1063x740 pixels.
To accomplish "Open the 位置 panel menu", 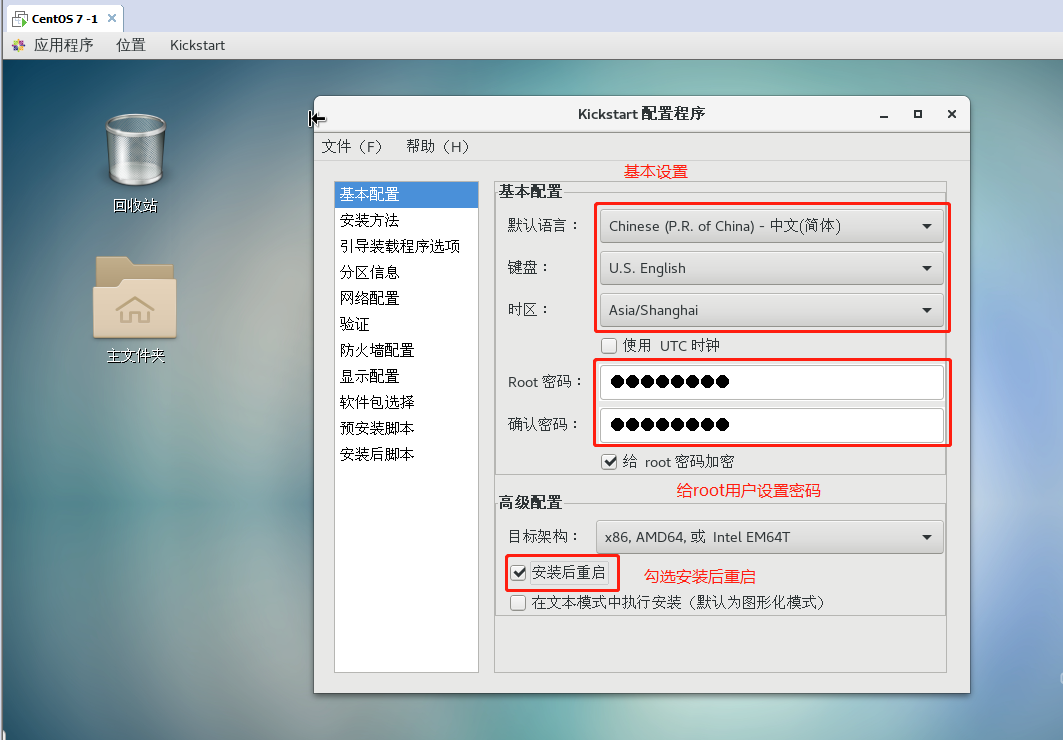I will point(131,45).
